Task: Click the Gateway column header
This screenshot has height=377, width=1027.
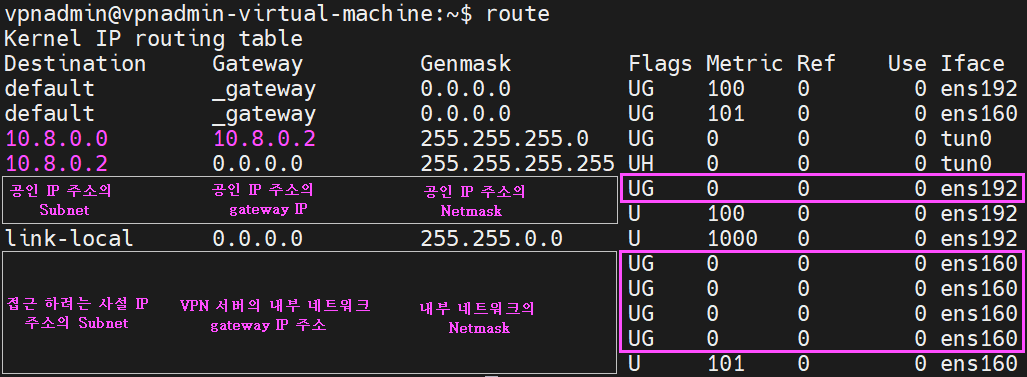Action: point(257,63)
